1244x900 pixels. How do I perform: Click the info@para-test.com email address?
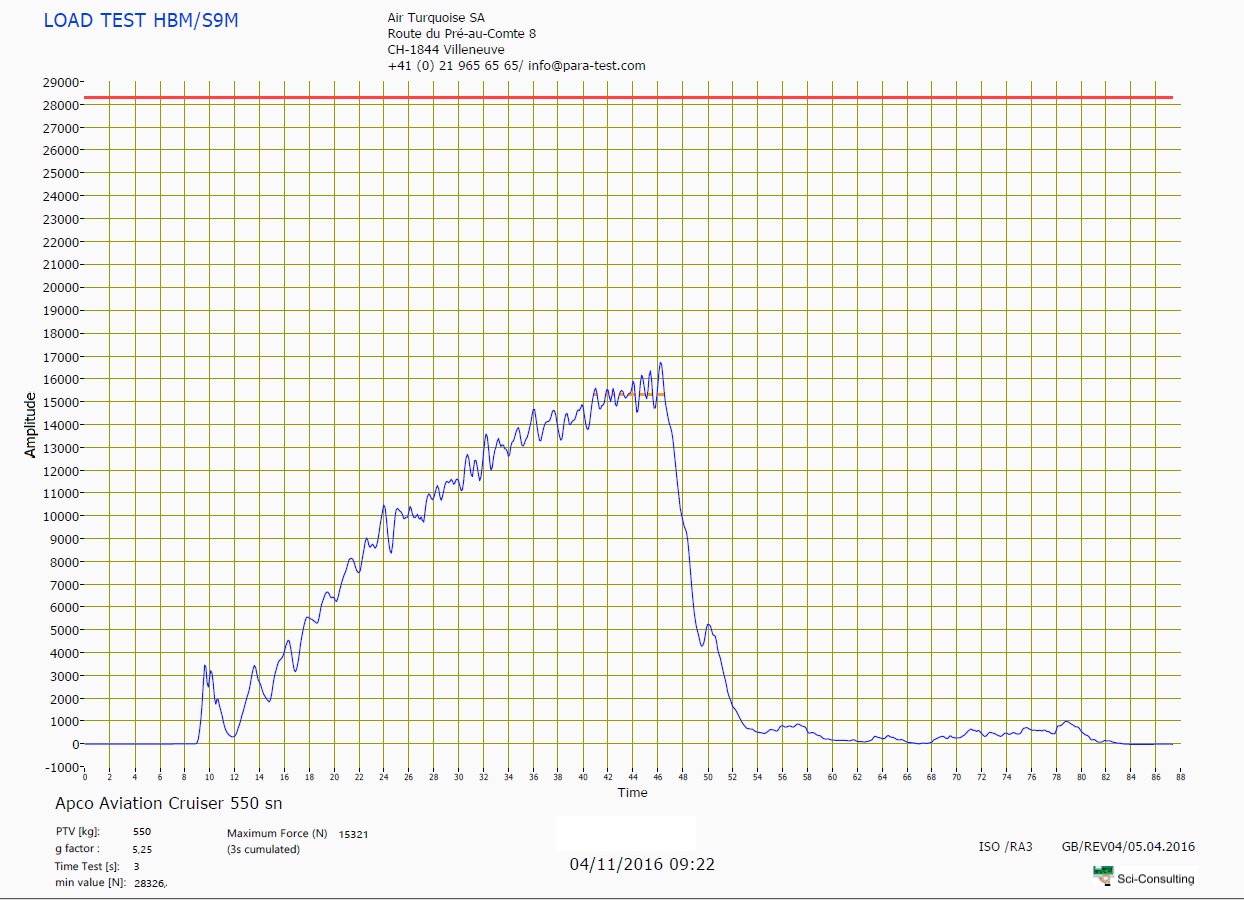tap(587, 66)
